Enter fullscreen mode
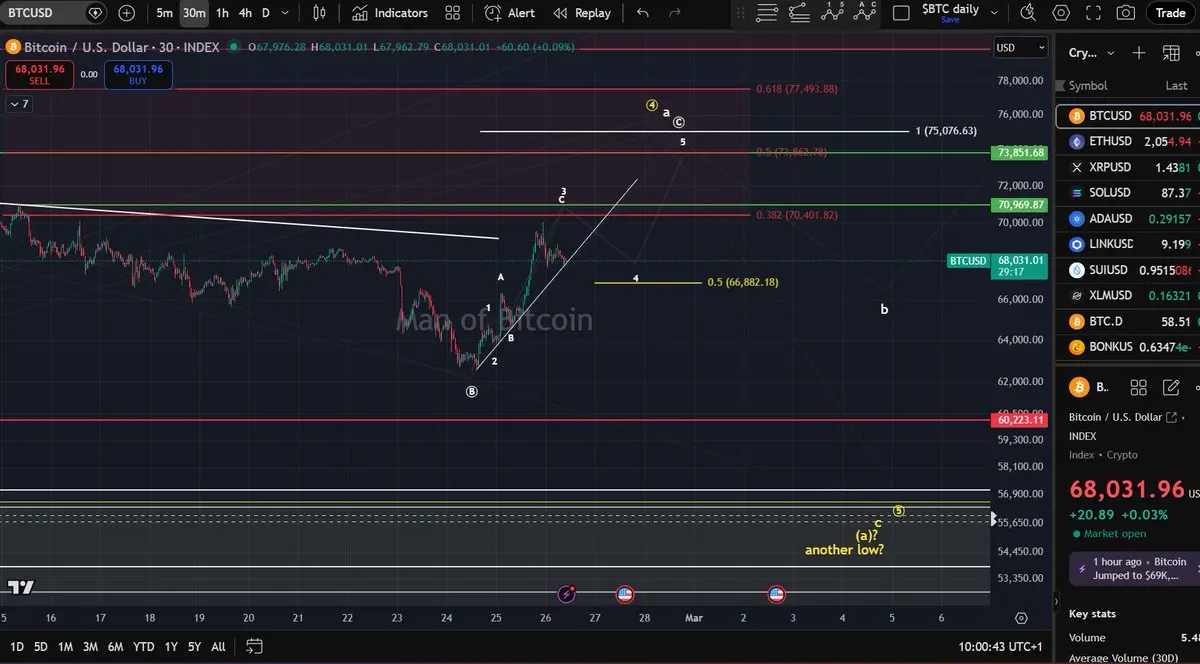 (1094, 13)
